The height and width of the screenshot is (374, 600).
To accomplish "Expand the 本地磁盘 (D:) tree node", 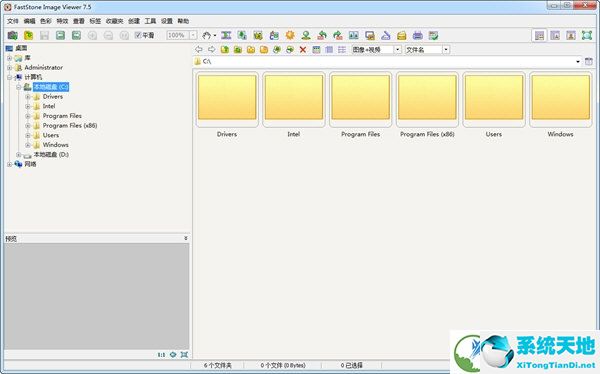I will coord(19,155).
